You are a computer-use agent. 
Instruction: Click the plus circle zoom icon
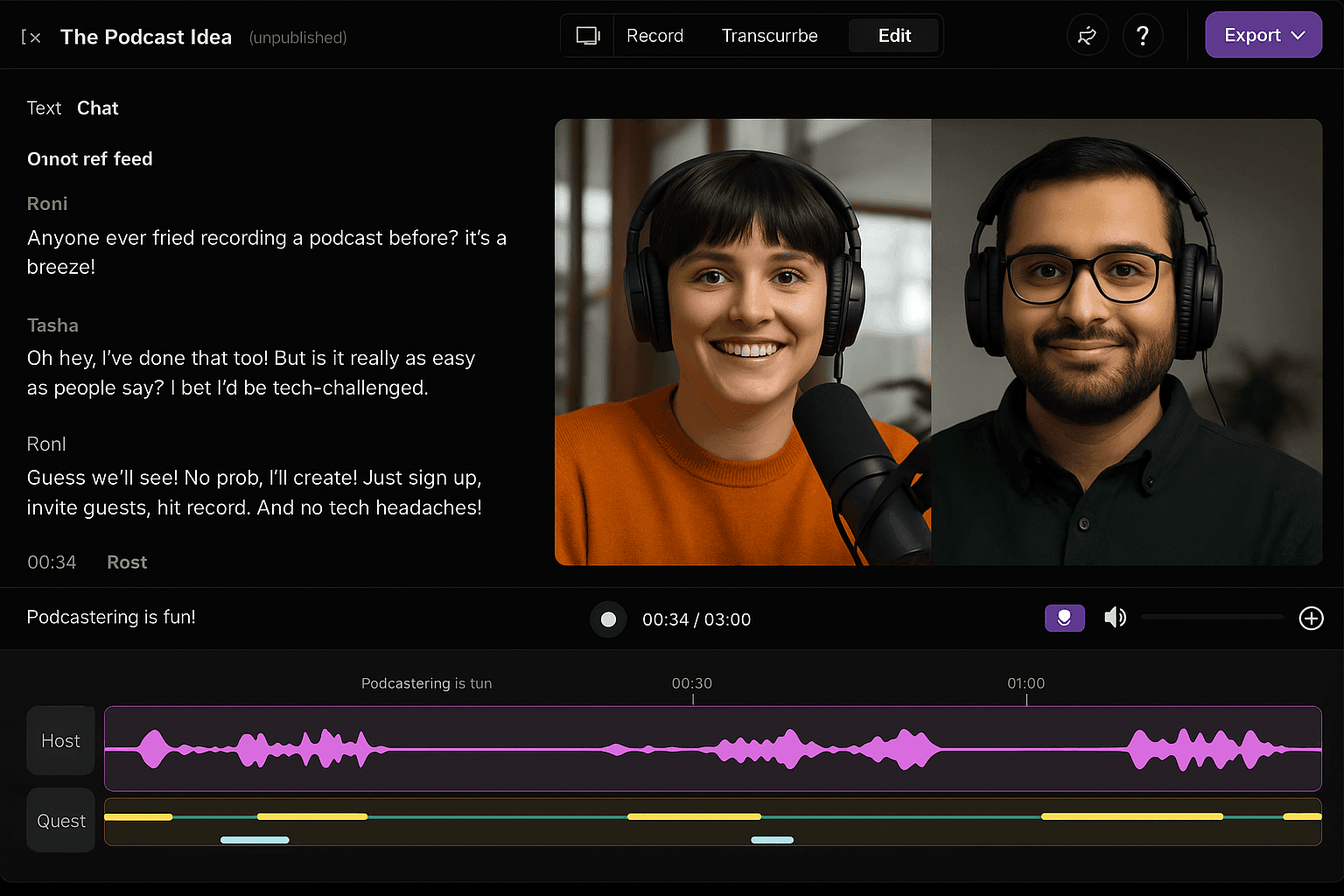pos(1311,619)
